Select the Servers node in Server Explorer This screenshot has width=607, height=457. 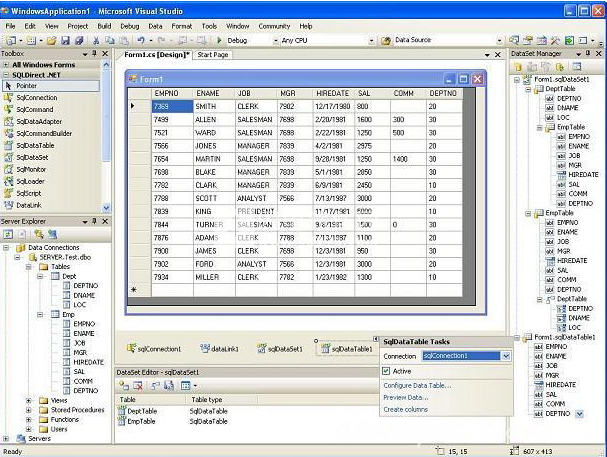pyautogui.click(x=39, y=438)
